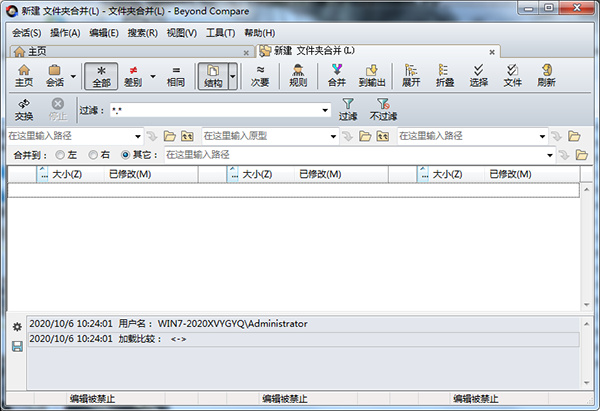Open the 过滤 filter combo dropdown arrow
This screenshot has width=600, height=411.
pos(325,111)
